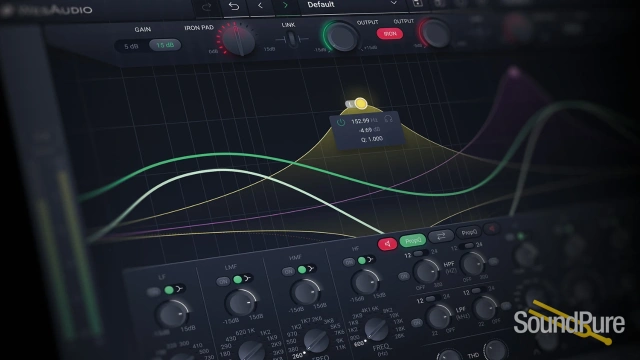Click the -4.89 dB gain value
Screen dimensions: 640x360
365,130
